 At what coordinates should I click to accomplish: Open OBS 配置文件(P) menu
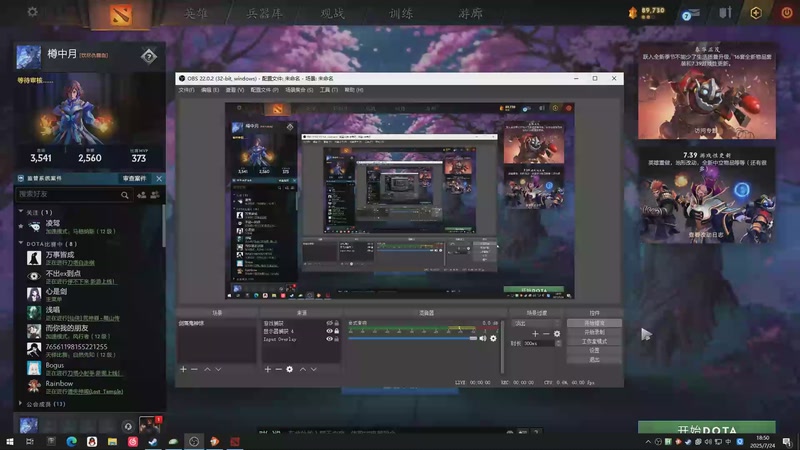coord(264,90)
